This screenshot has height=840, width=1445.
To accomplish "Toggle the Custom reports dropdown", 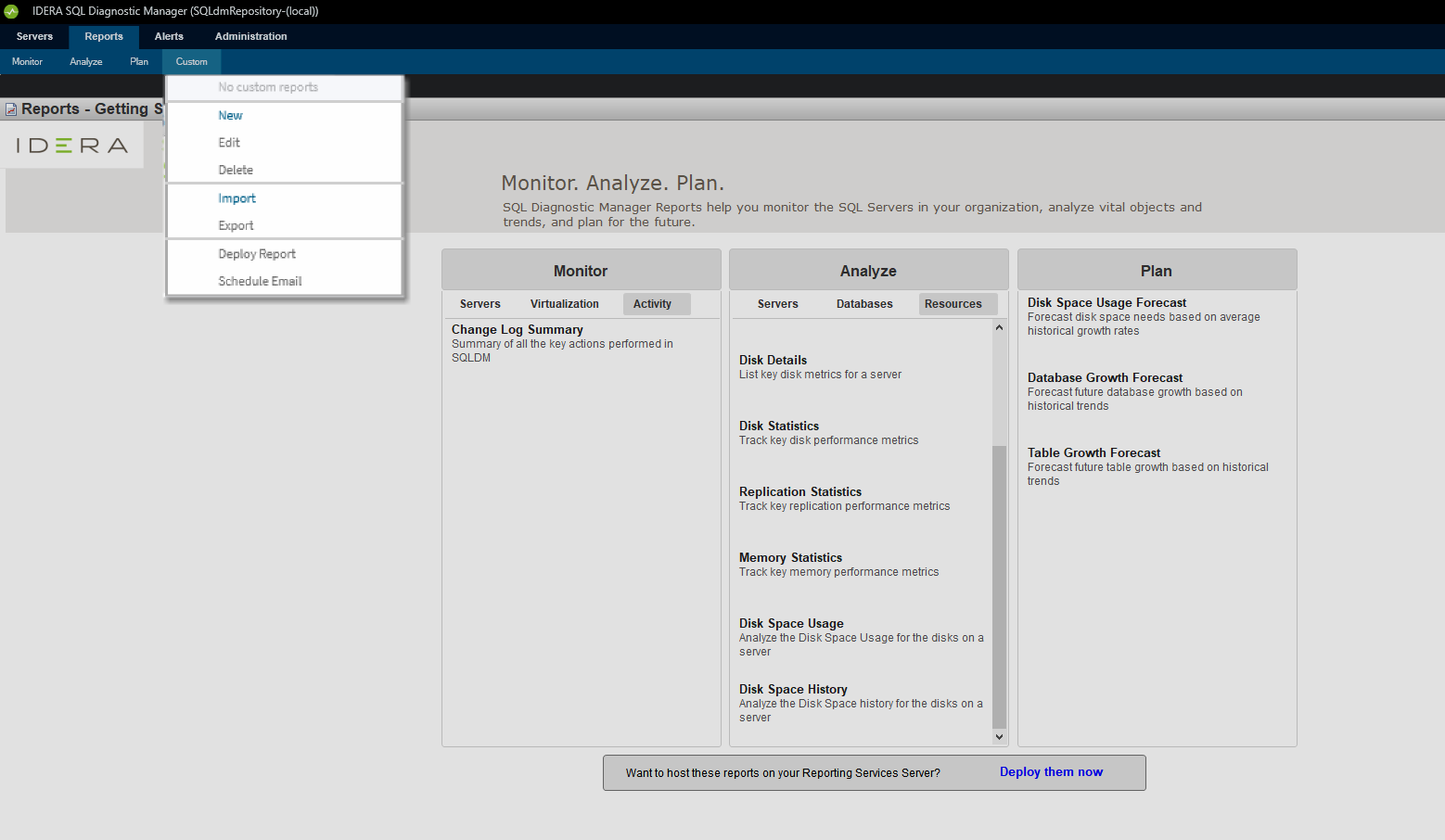I will tap(192, 61).
